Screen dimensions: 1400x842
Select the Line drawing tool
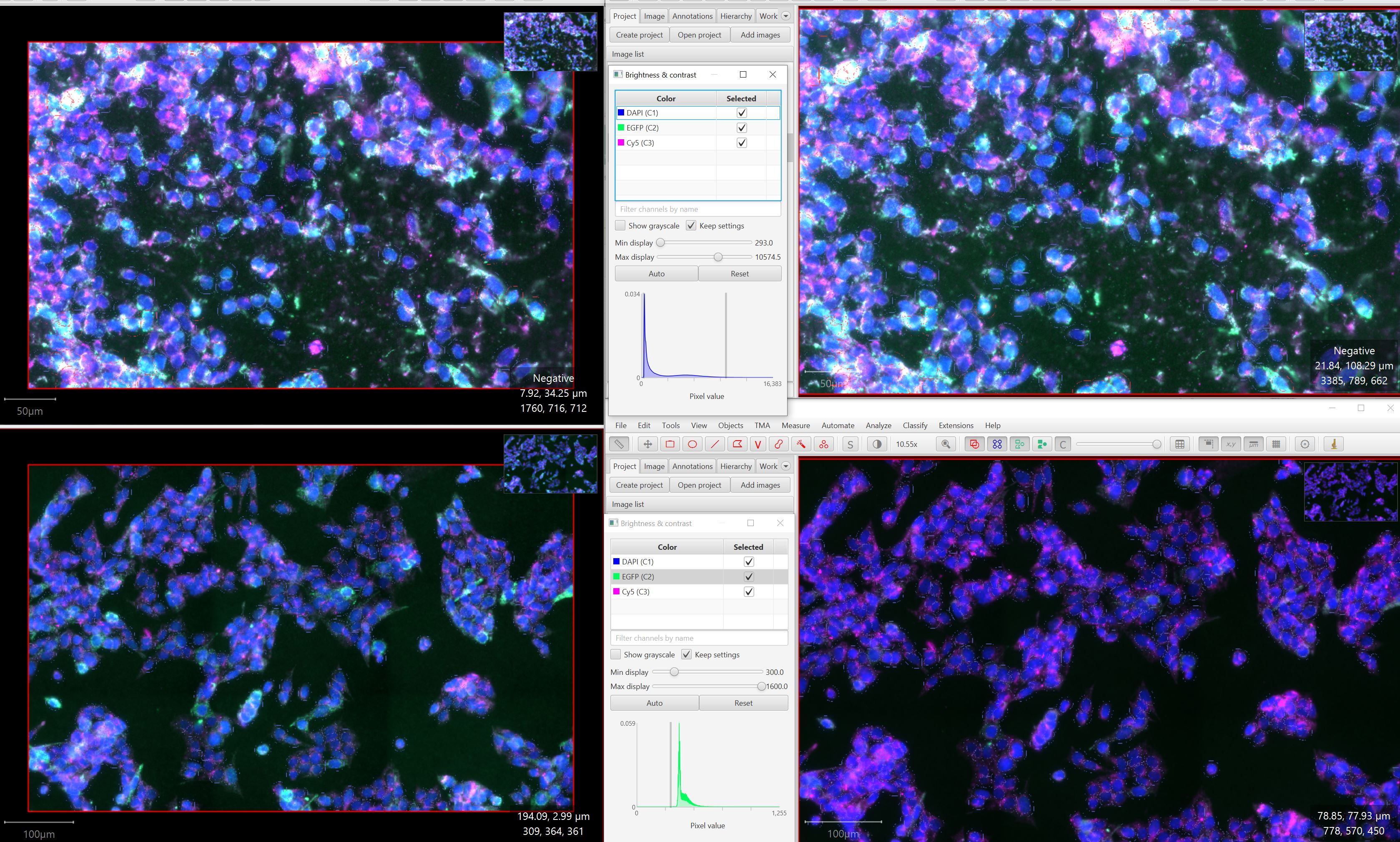pyautogui.click(x=715, y=444)
